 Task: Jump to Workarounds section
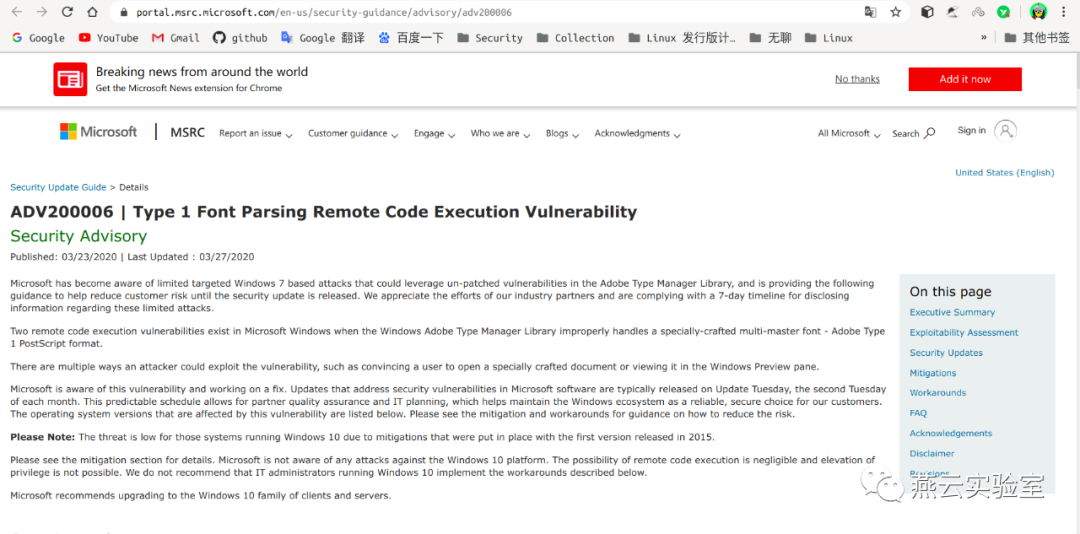(x=937, y=393)
